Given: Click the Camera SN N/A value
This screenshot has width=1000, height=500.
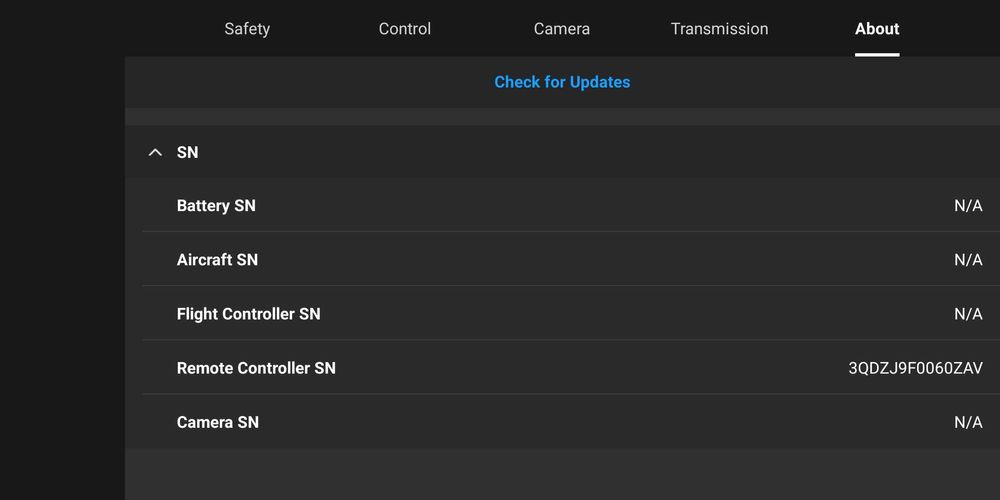Looking at the screenshot, I should click(x=968, y=422).
